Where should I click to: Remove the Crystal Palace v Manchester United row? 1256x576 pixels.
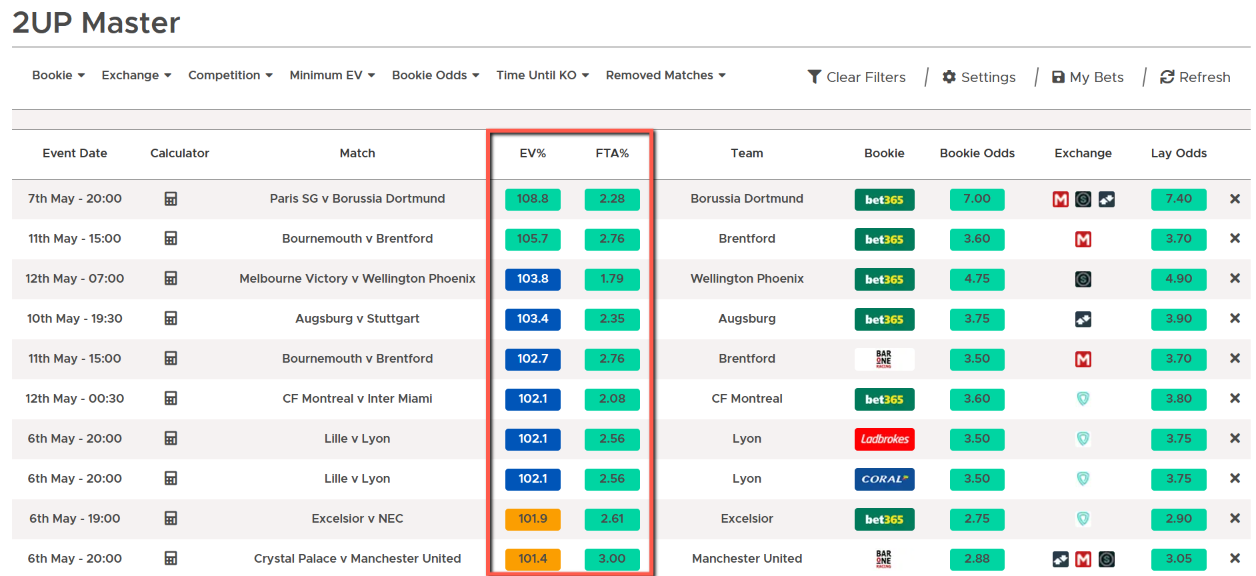tap(1235, 559)
